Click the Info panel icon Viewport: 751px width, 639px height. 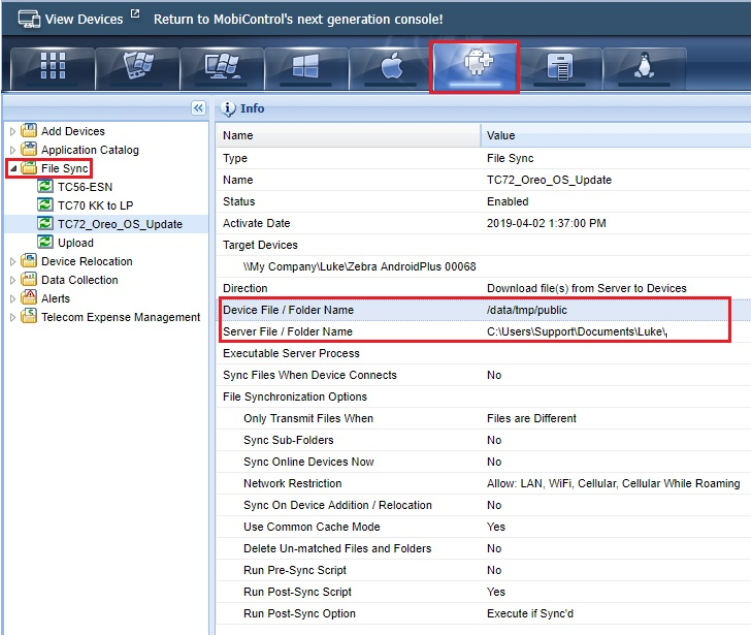pyautogui.click(x=228, y=109)
